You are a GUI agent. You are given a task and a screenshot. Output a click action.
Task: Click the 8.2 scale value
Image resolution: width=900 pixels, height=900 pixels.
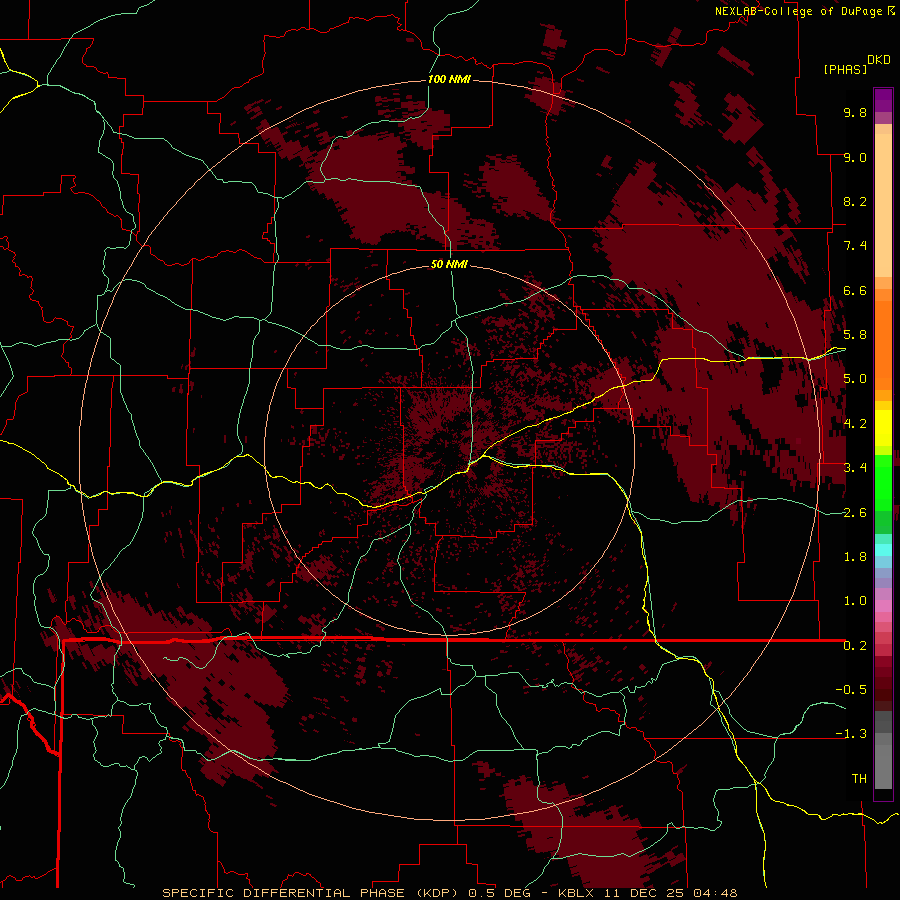pyautogui.click(x=855, y=201)
